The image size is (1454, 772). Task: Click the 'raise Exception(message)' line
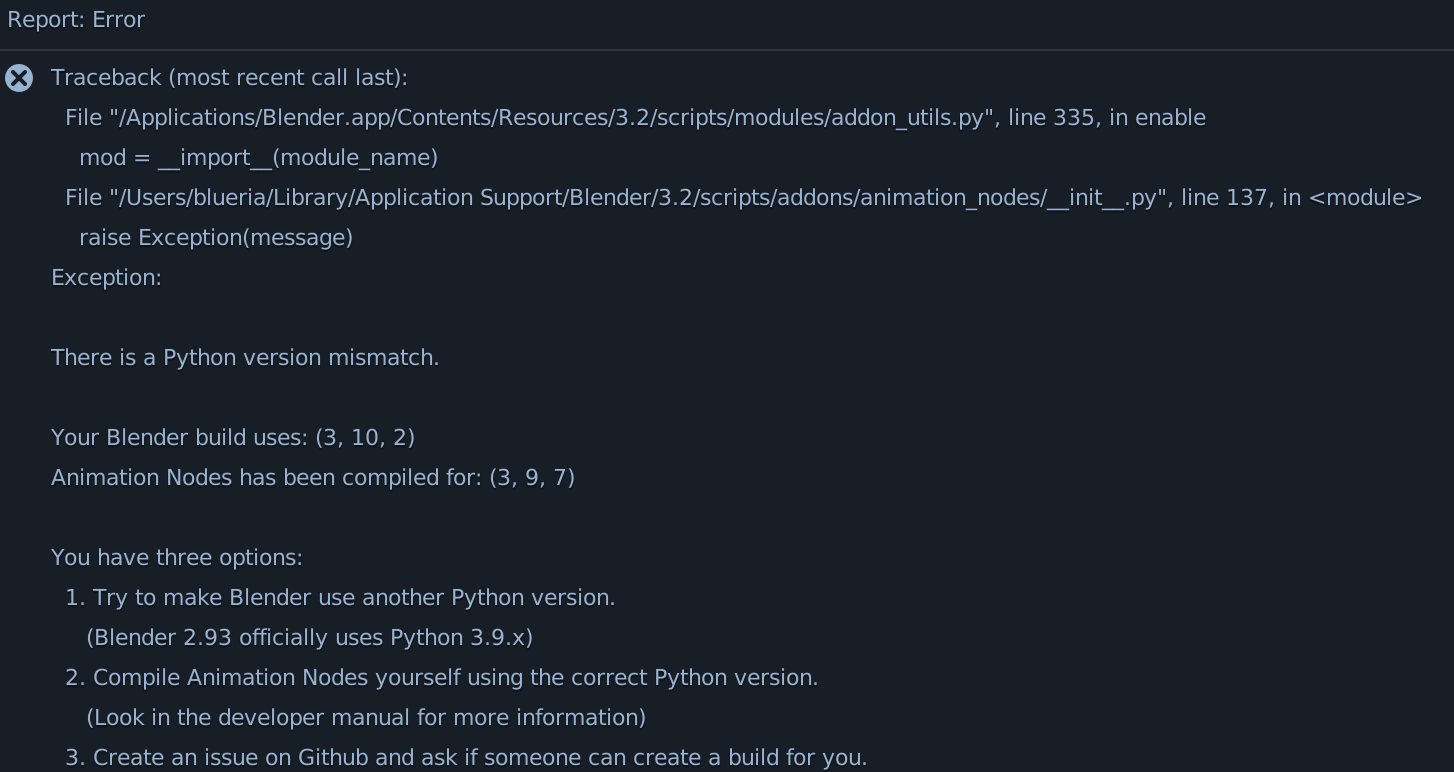[216, 238]
